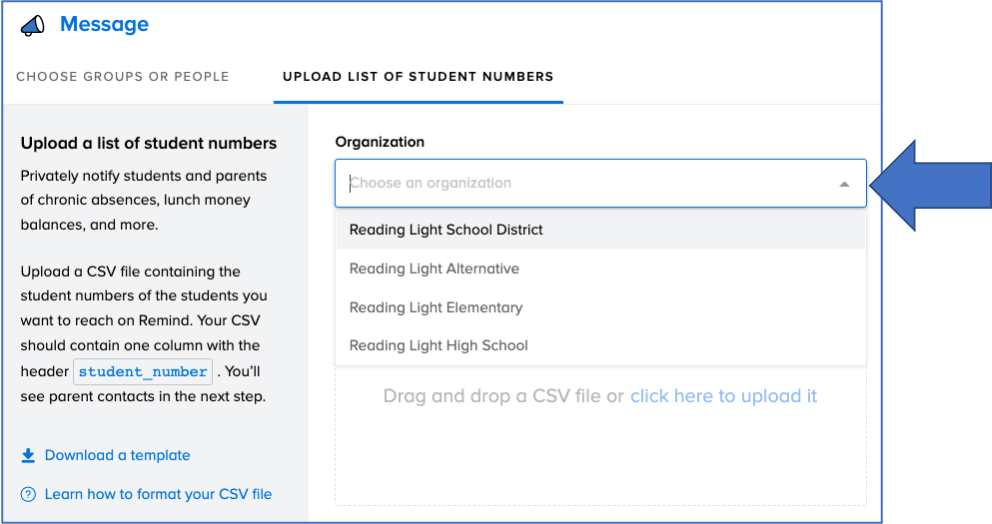Open Learn how to format your CSV file
This screenshot has height=524, width=992.
pyautogui.click(x=158, y=494)
